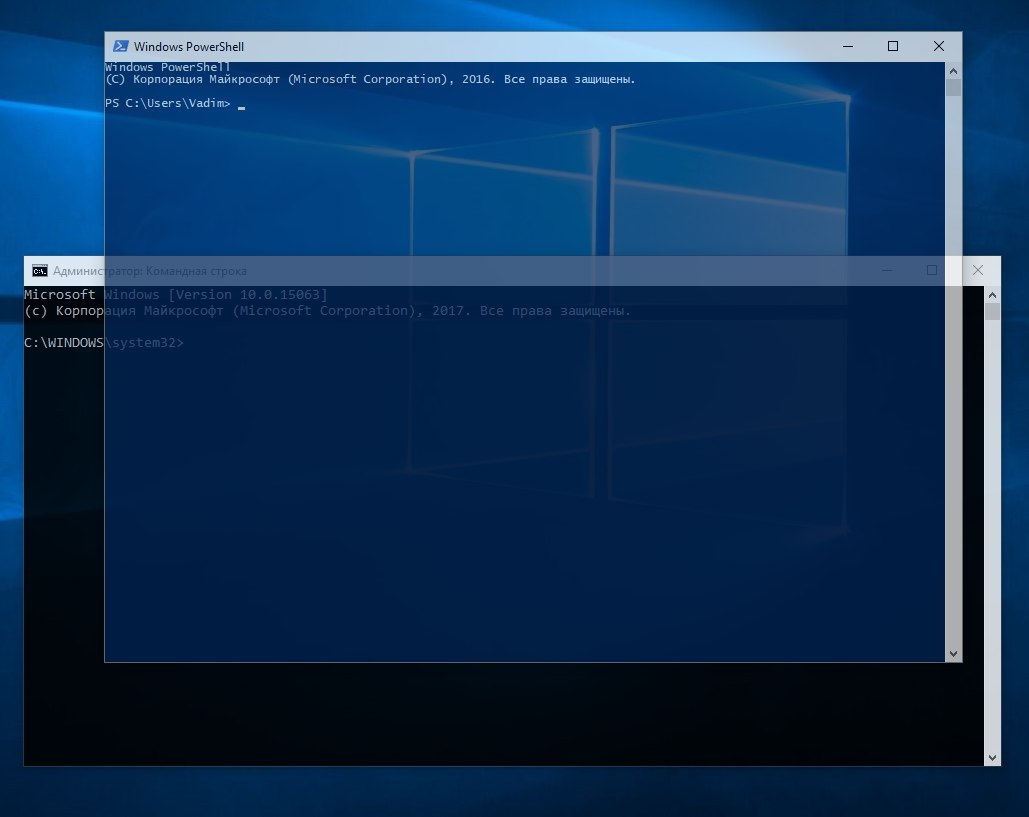Click the 'Microsoft Windows [Version 10.0.15063]' line

(x=175, y=295)
